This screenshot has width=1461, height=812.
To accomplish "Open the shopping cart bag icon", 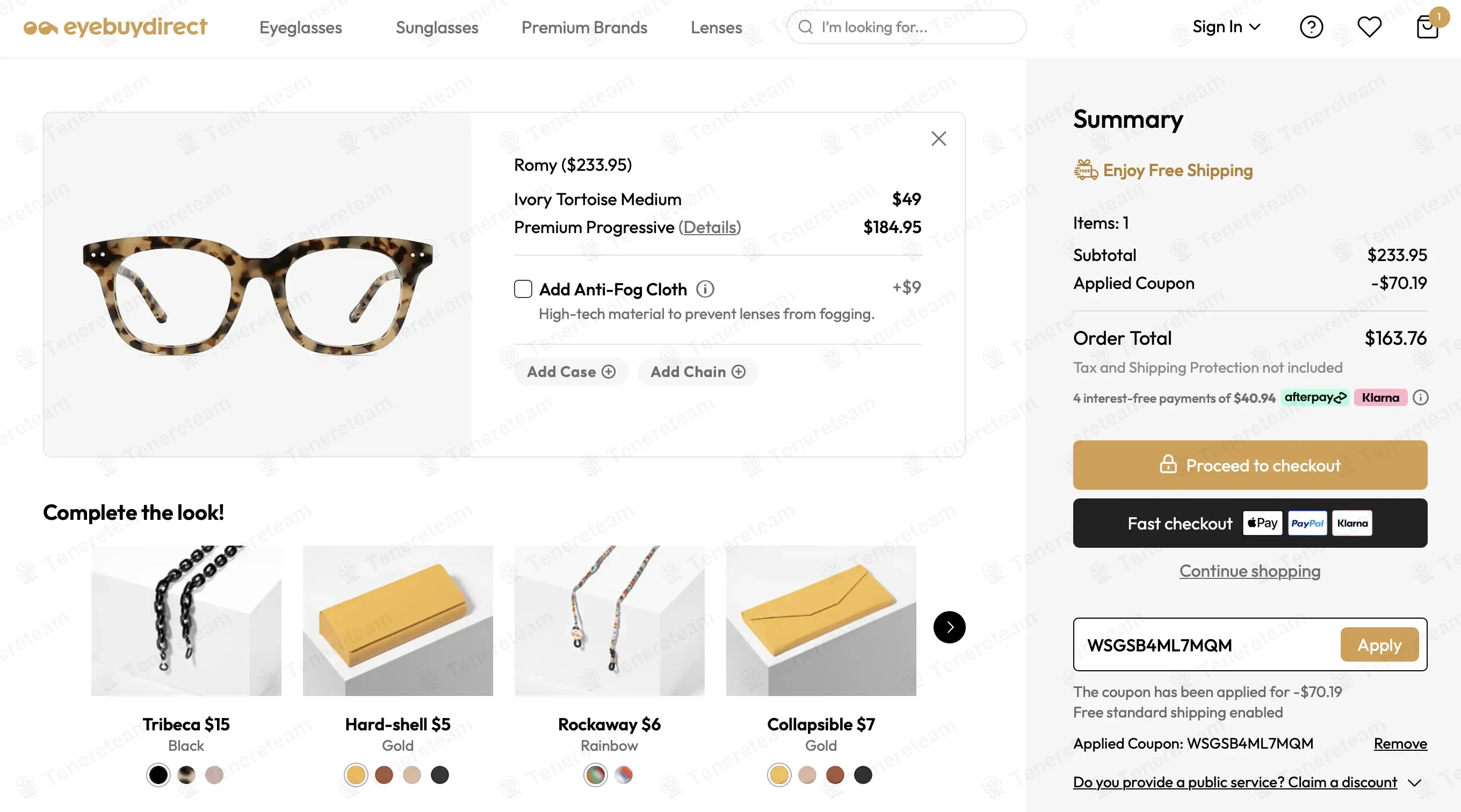I will tap(1427, 27).
